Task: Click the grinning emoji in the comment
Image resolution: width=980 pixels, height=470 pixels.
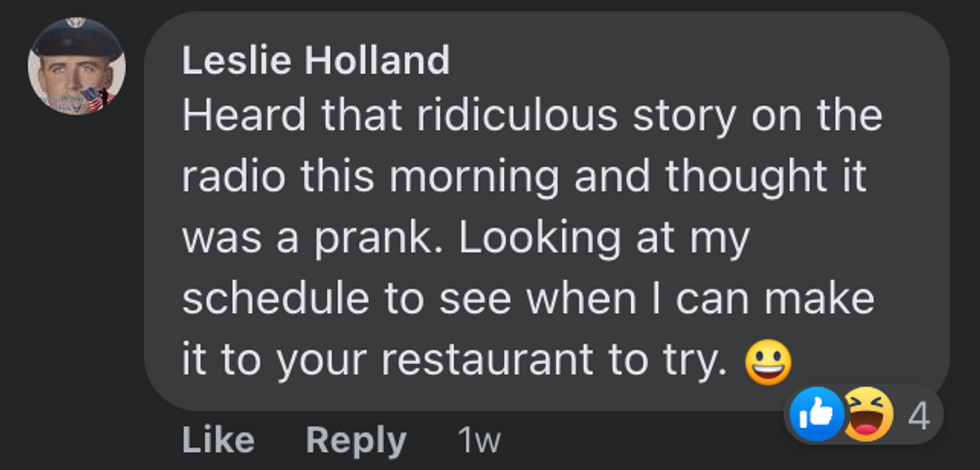Action: click(768, 360)
